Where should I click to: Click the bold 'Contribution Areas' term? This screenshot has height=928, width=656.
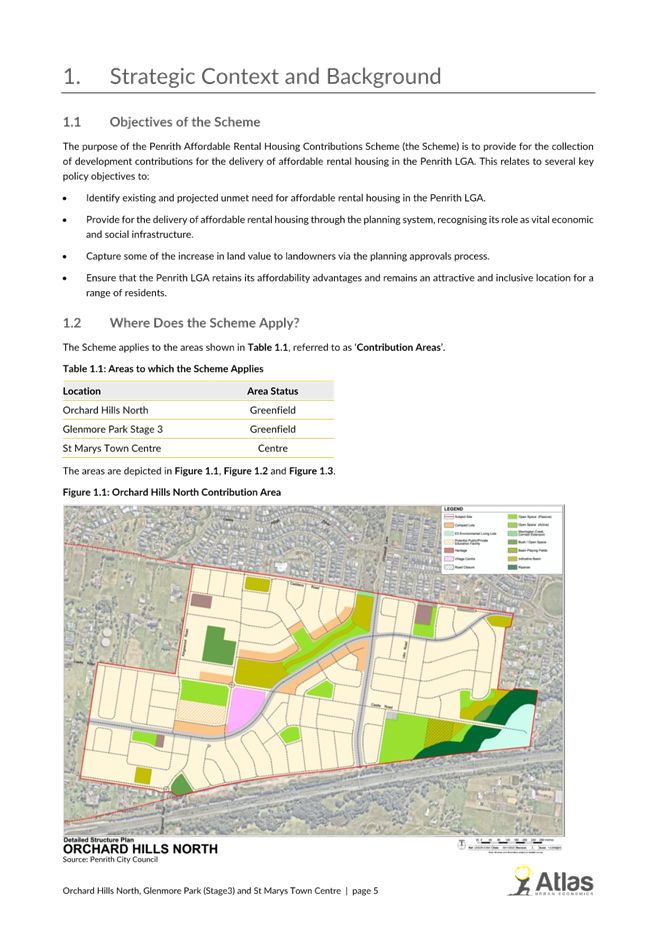398,347
